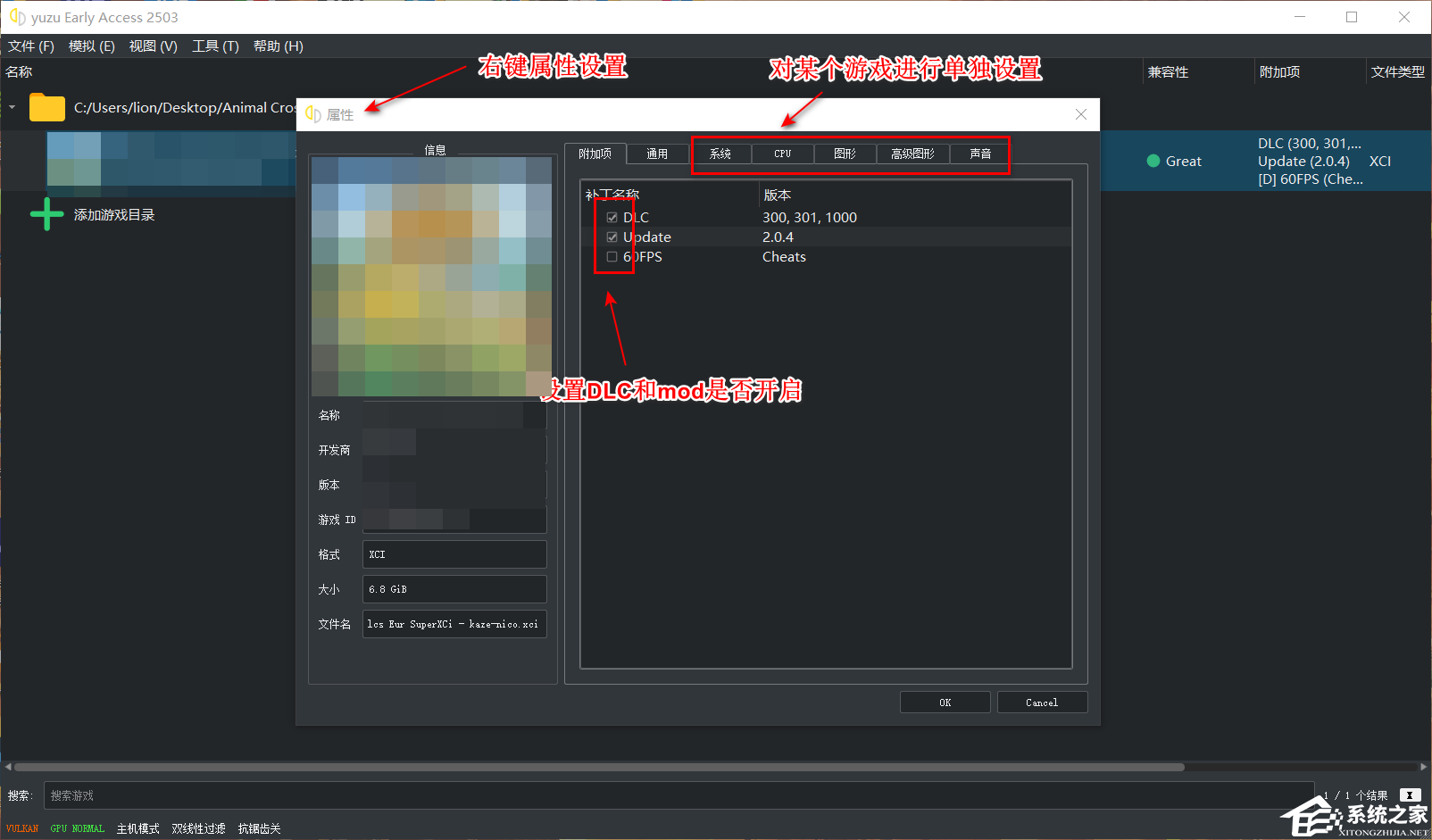Click the 抗锯齿关 status button
The image size is (1432, 840).
pos(260,828)
